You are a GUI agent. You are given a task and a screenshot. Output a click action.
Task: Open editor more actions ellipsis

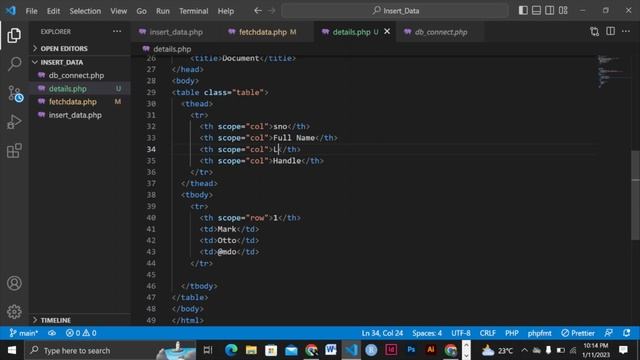(x=626, y=31)
